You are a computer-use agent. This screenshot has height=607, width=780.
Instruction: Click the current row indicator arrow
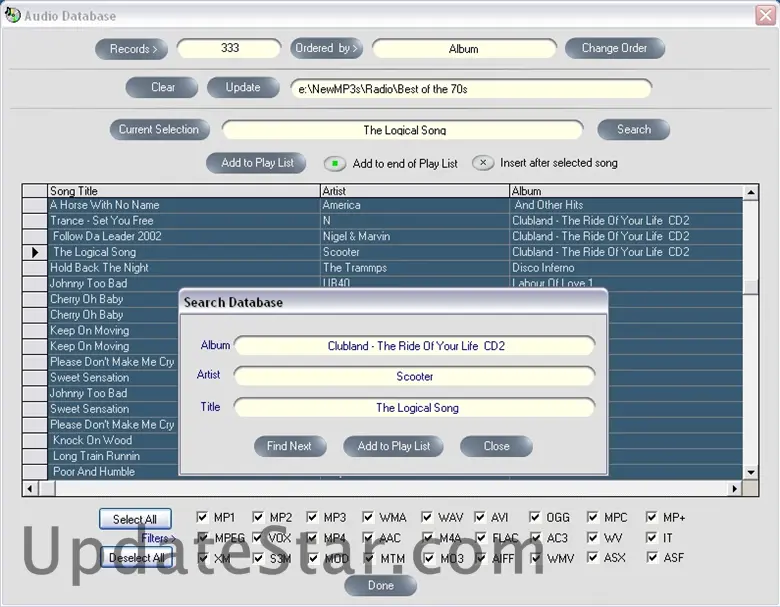click(x=35, y=252)
